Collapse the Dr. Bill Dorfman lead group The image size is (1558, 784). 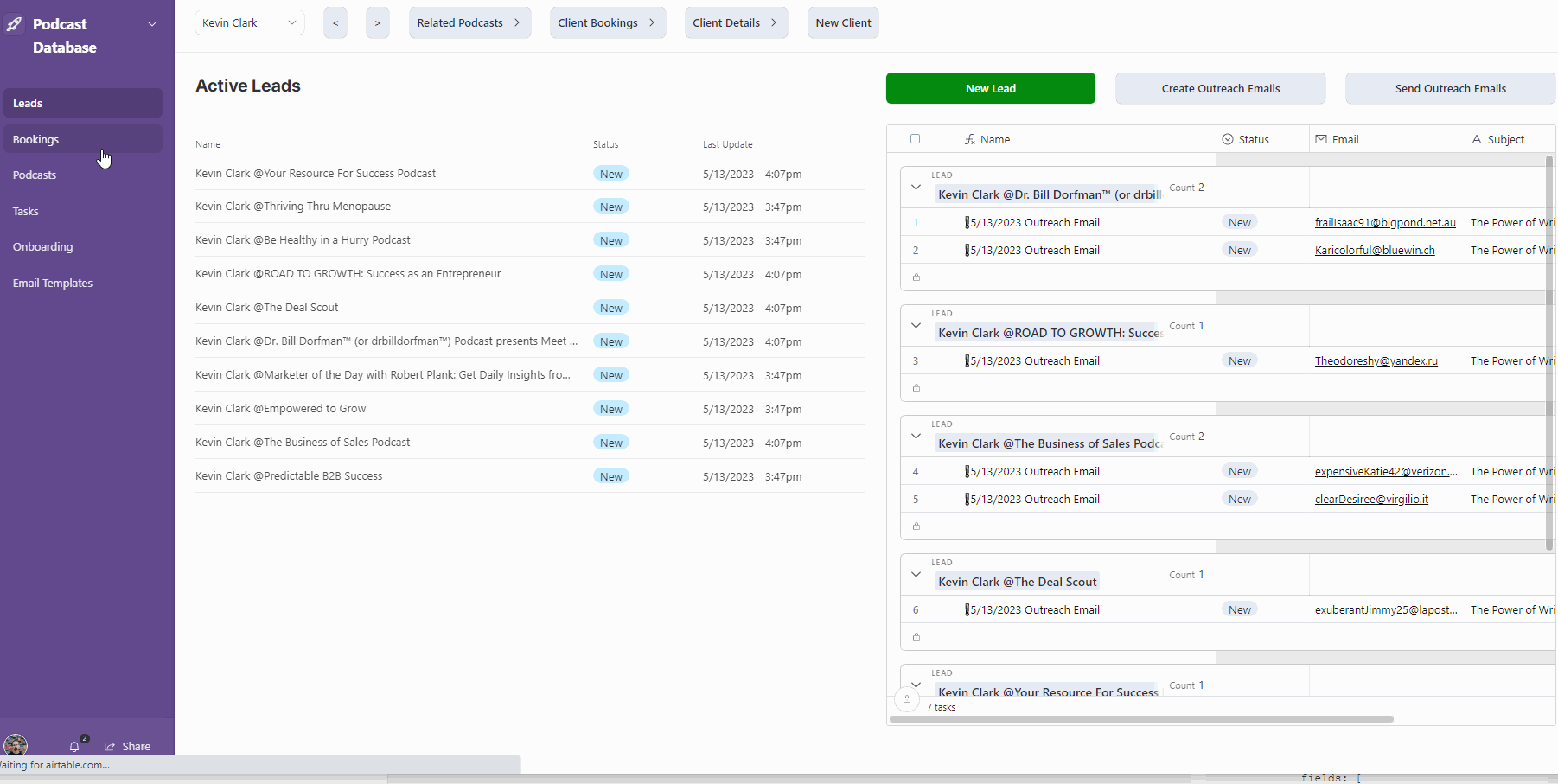point(916,188)
